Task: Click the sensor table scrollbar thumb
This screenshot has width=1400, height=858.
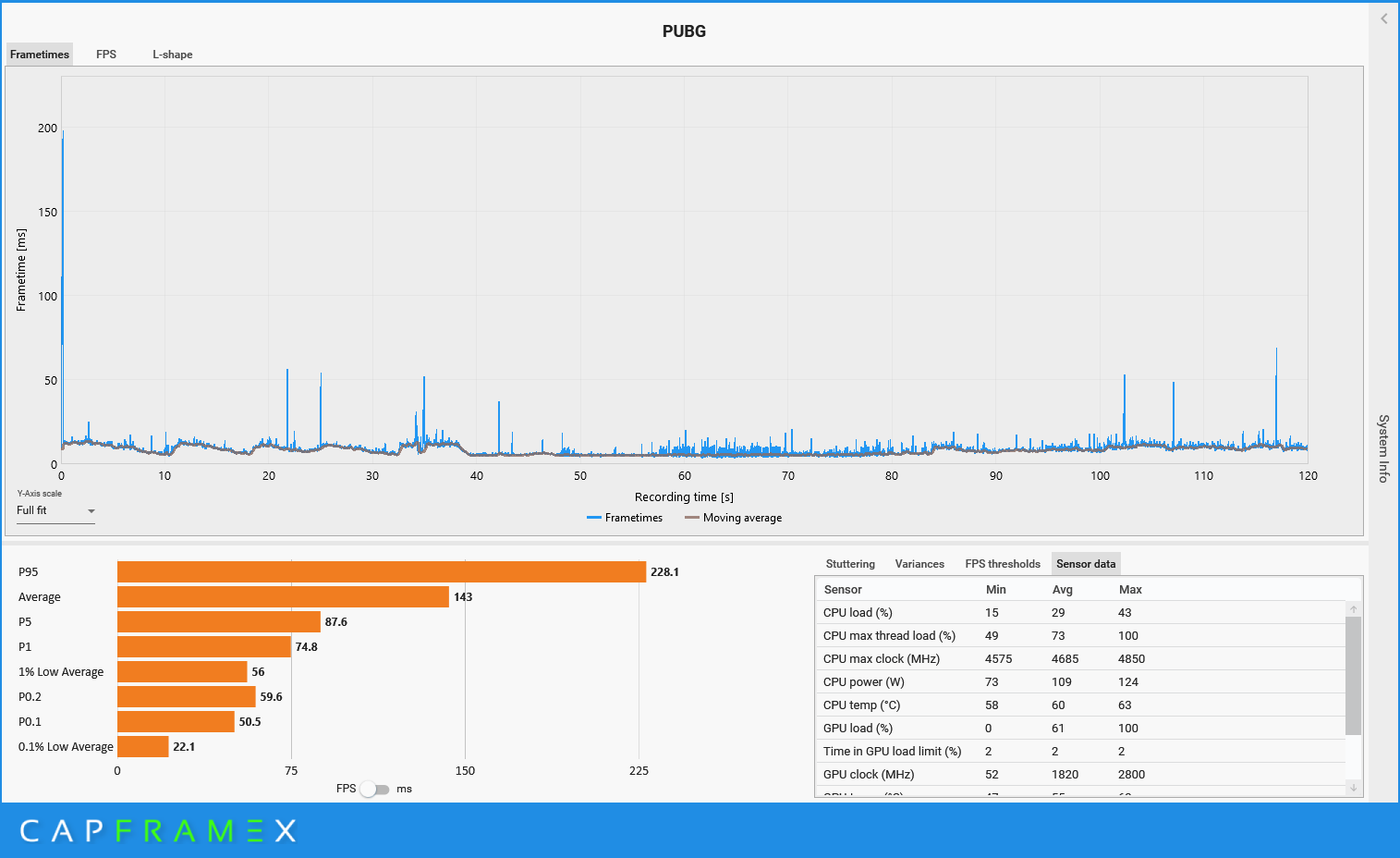Action: pyautogui.click(x=1353, y=675)
